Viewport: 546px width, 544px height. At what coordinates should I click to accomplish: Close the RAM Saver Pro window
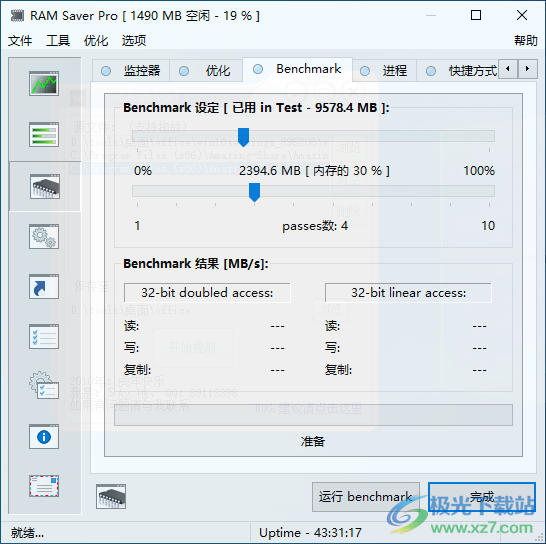(x=522, y=15)
